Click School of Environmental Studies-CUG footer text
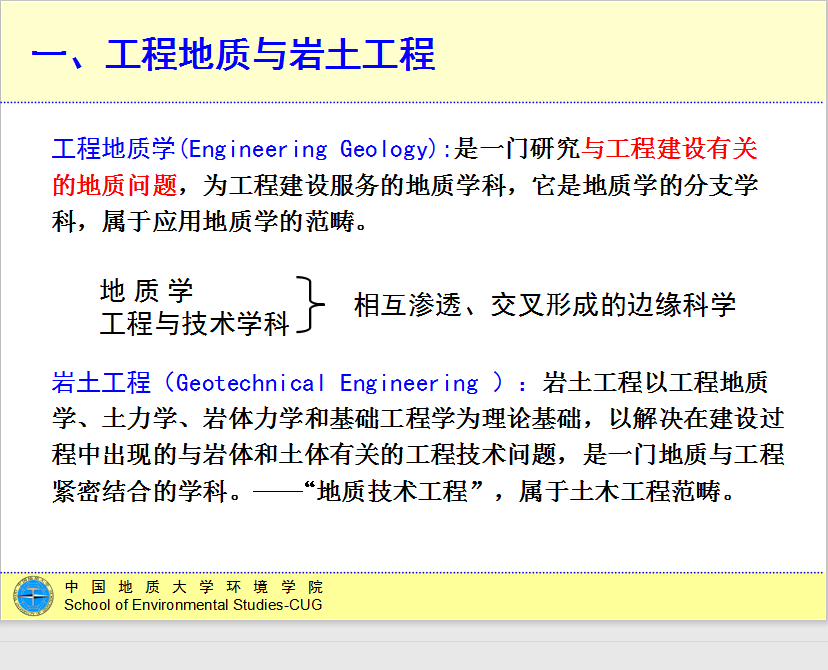The image size is (828, 670). 193,604
